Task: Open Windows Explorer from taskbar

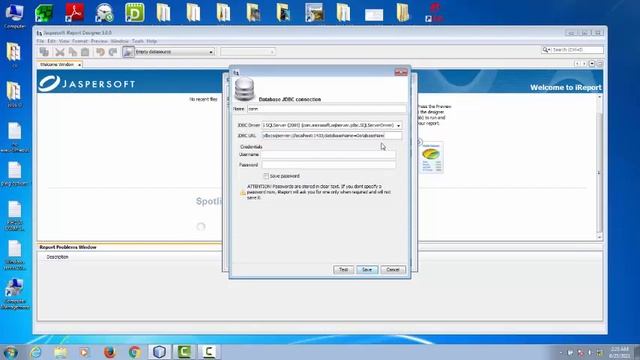Action: (60, 352)
